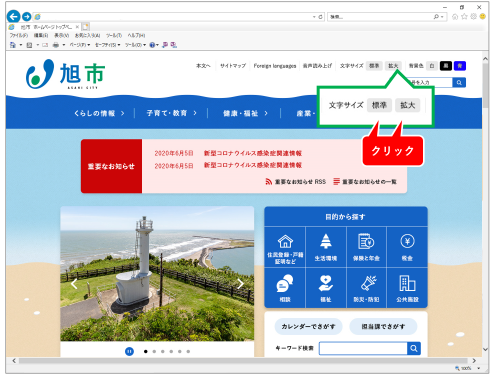The width and height of the screenshot is (500, 375).
Task: Set text size with header 標準 button
Action: pyautogui.click(x=374, y=66)
